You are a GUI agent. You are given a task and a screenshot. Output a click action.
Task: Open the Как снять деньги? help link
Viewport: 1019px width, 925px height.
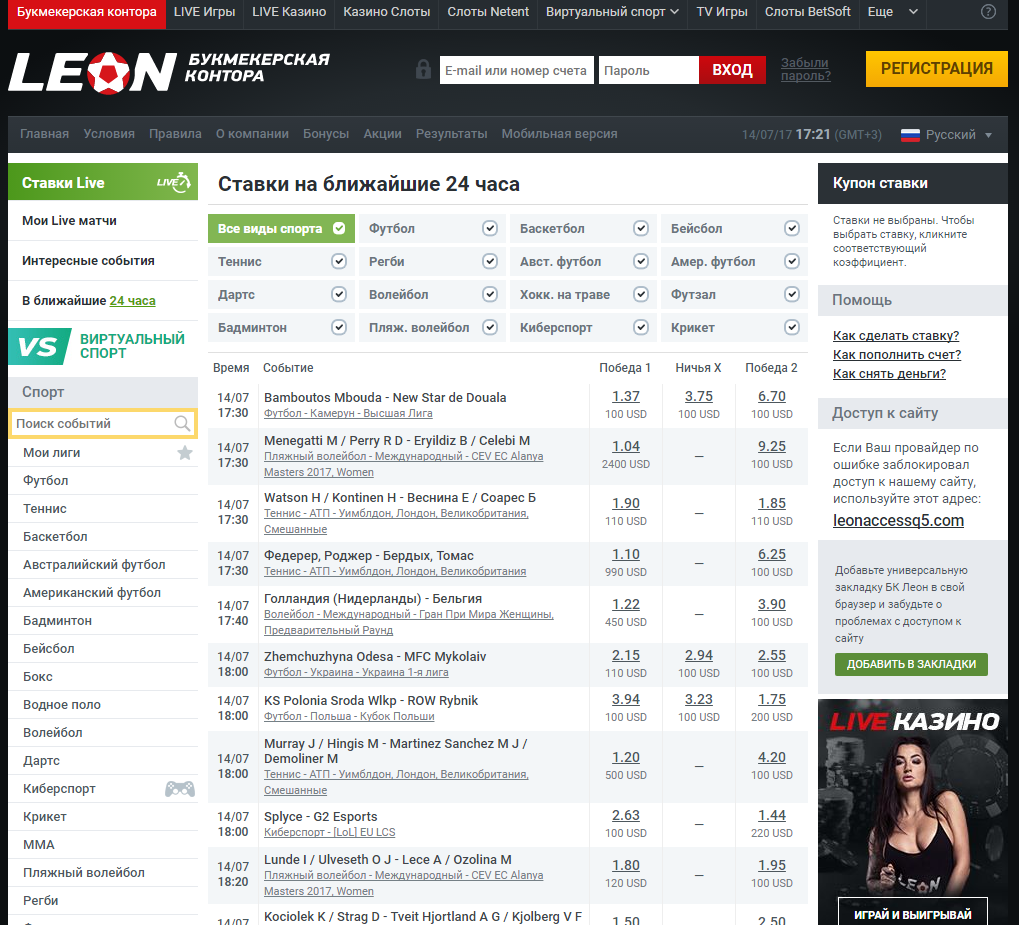889,374
